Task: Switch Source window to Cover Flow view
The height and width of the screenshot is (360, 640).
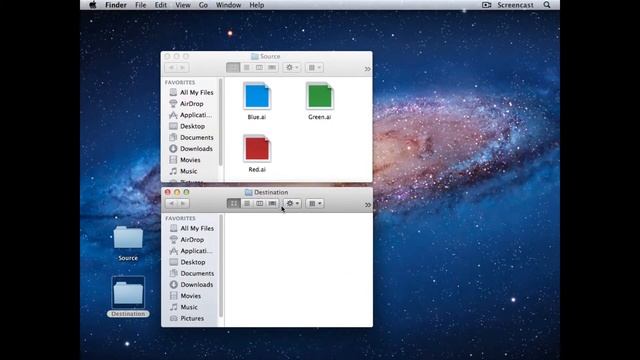Action: (272, 67)
